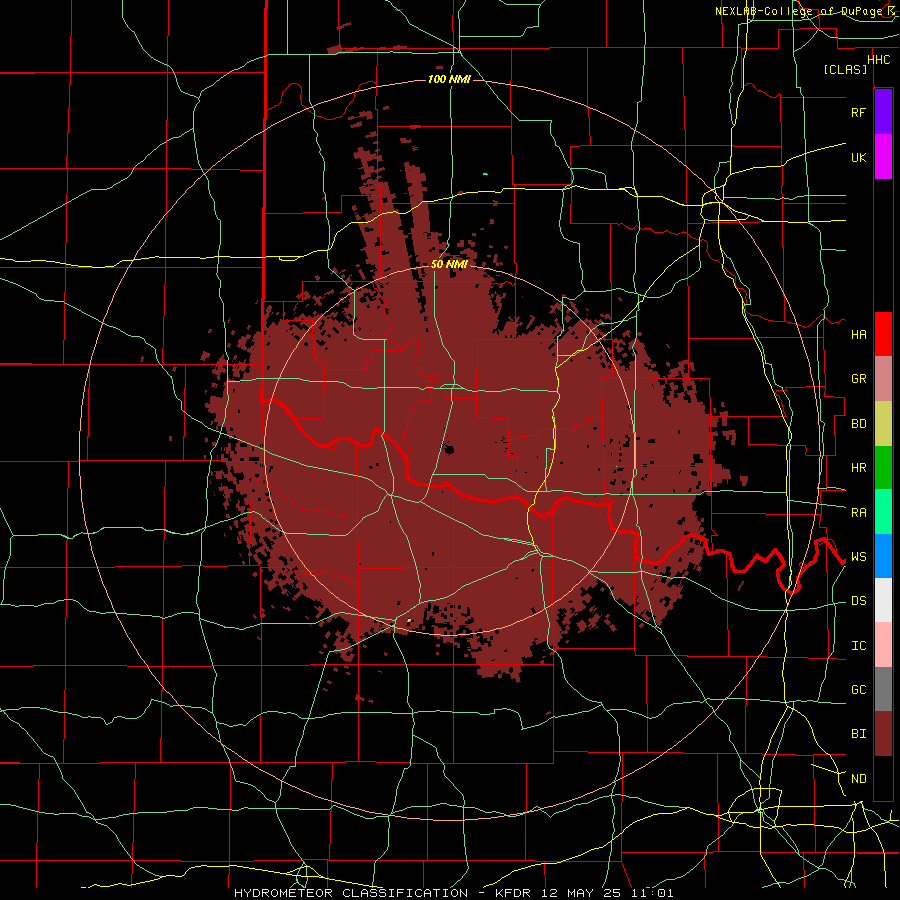Image resolution: width=900 pixels, height=900 pixels.
Task: Select the GC gray legend swatch
Action: click(x=883, y=689)
